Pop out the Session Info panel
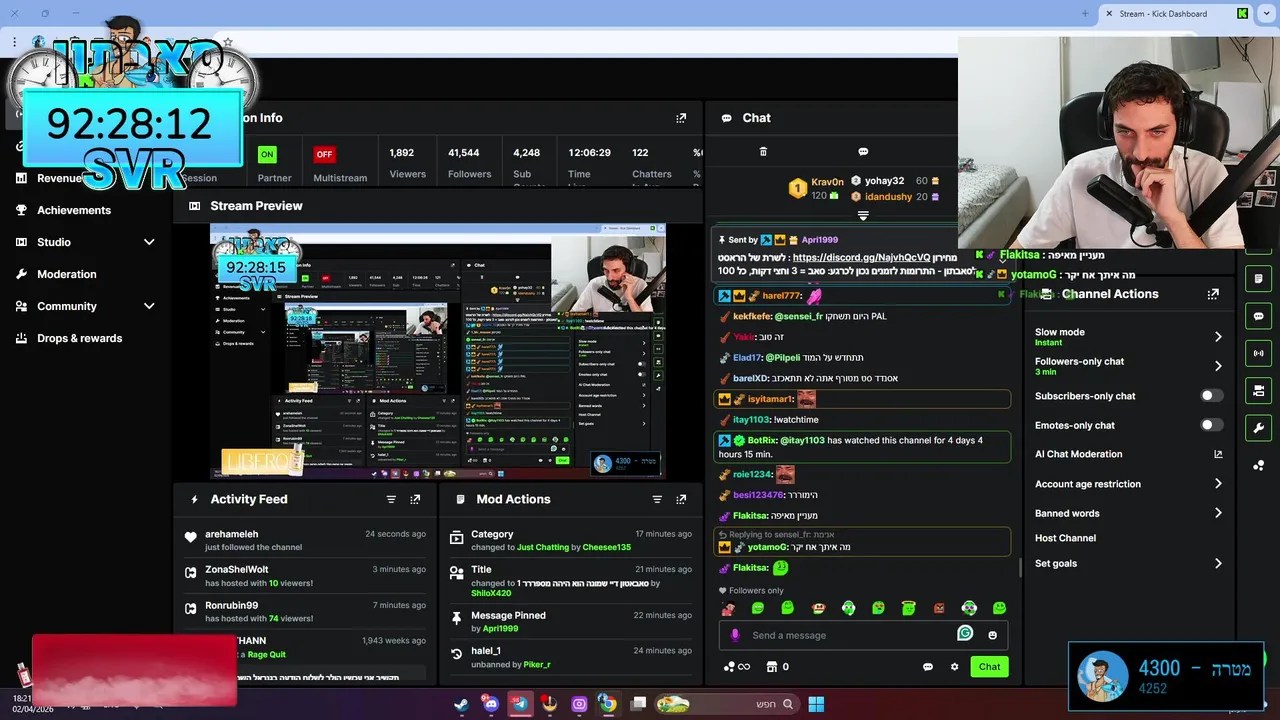1280x720 pixels. pyautogui.click(x=681, y=118)
